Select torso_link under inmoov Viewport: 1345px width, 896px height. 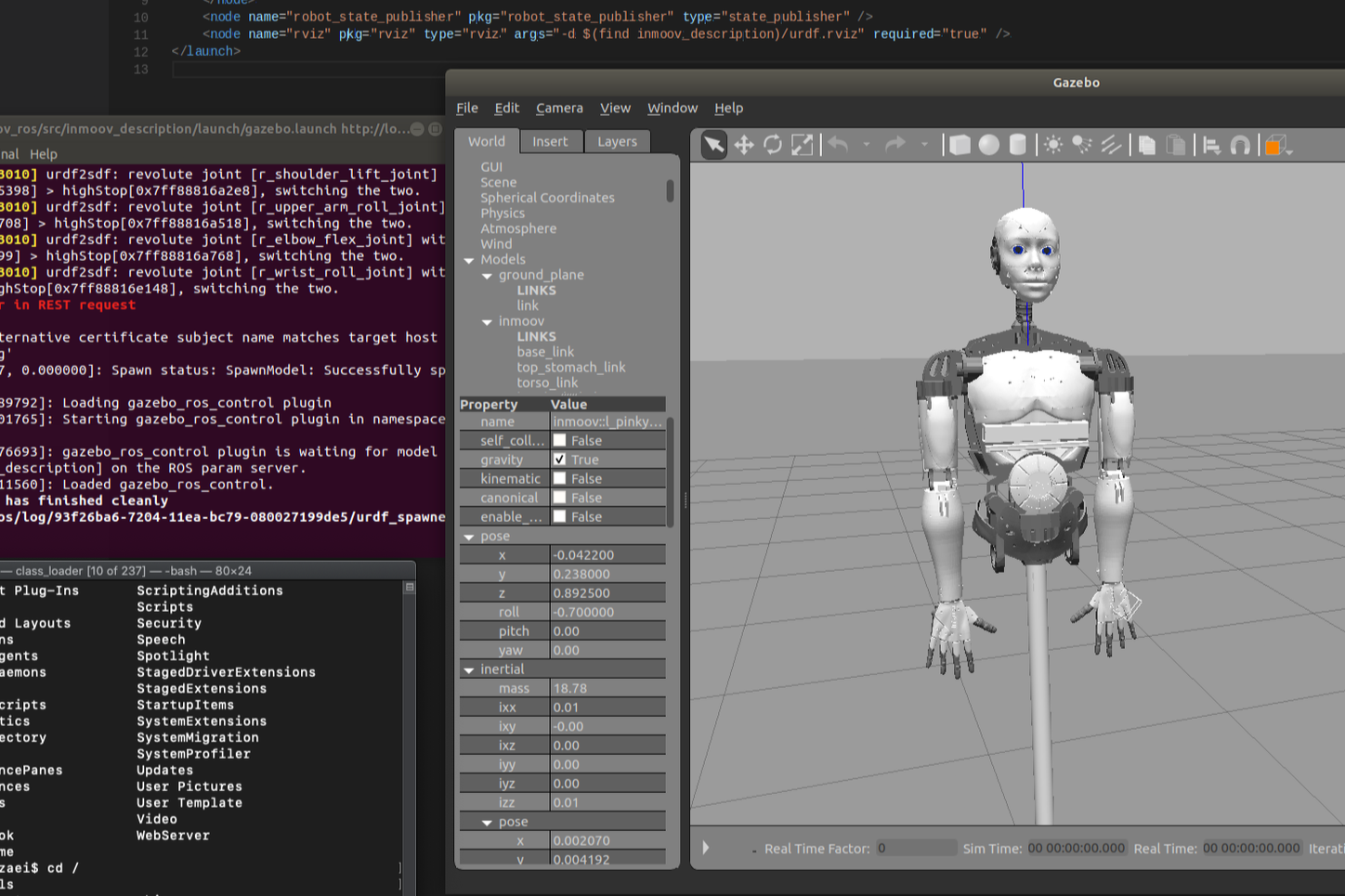click(x=547, y=383)
